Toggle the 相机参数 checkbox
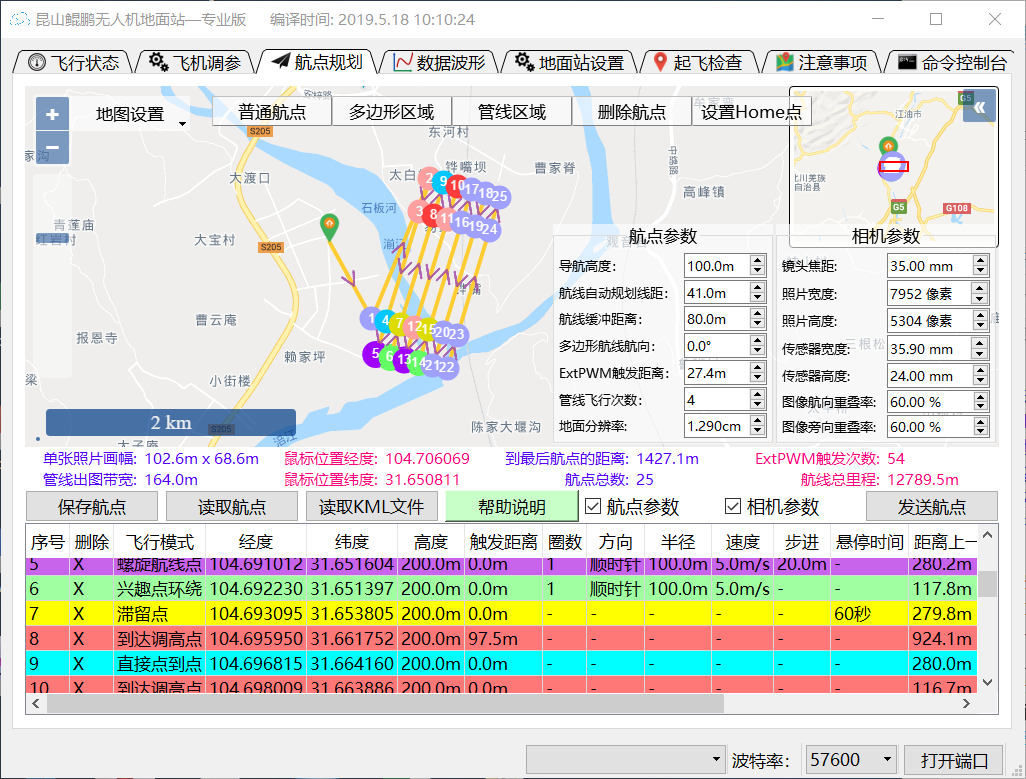The image size is (1026, 779). [x=733, y=506]
